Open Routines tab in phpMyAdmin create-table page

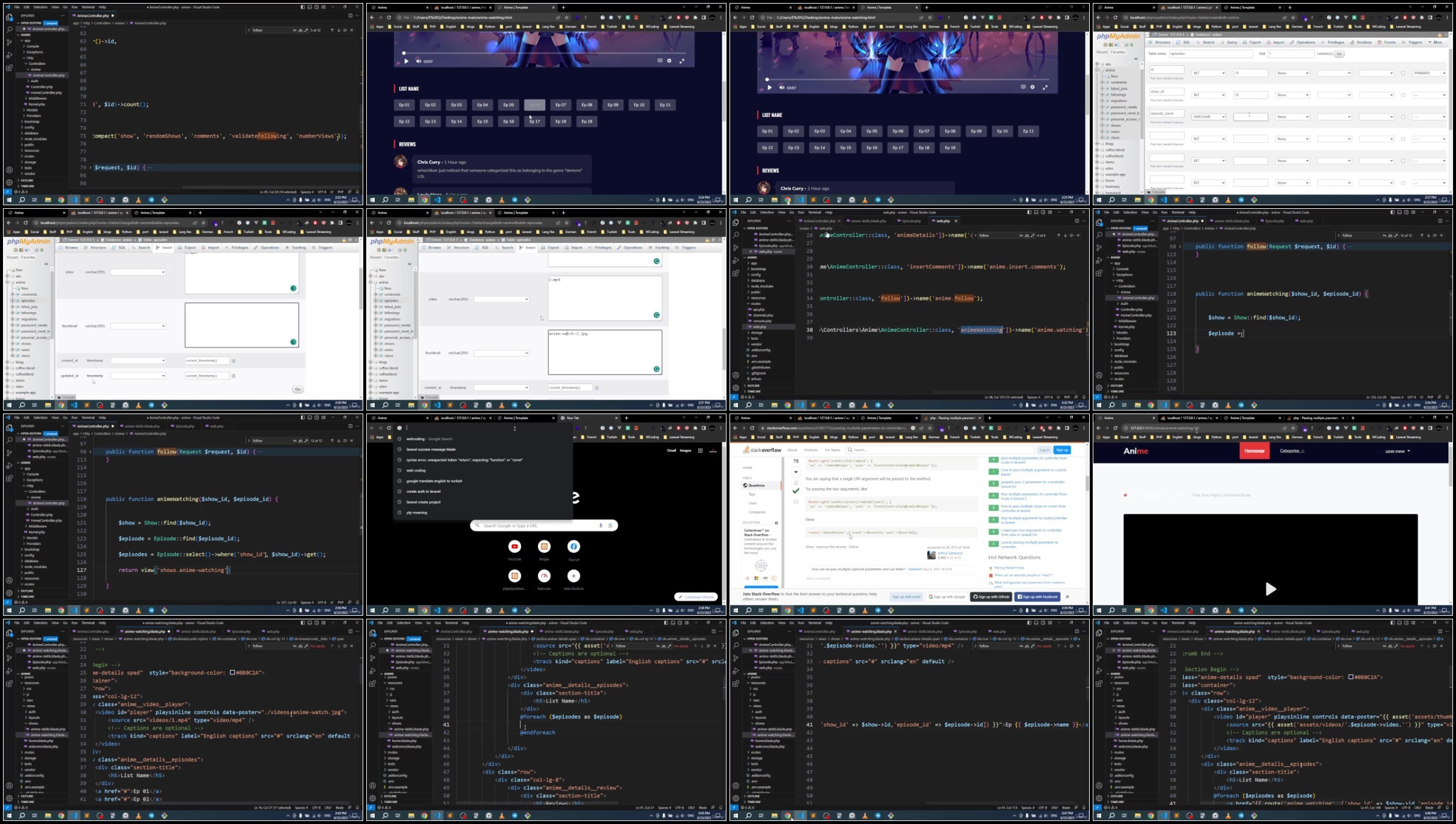click(1361, 43)
